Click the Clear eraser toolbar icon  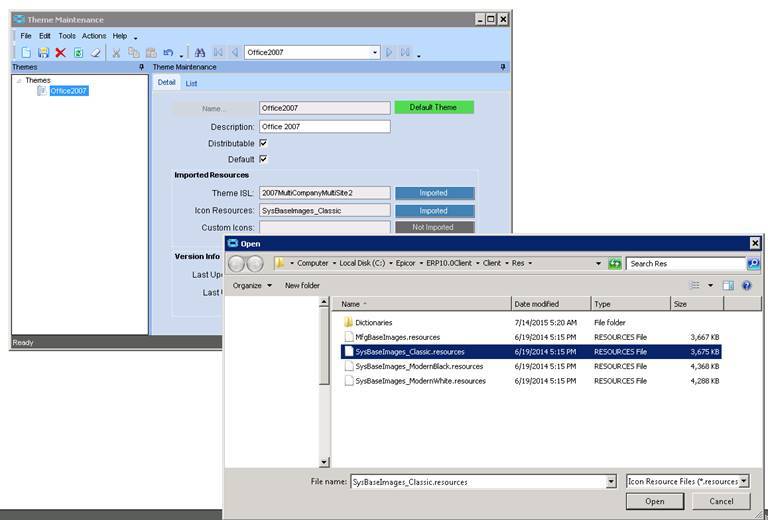tap(96, 52)
